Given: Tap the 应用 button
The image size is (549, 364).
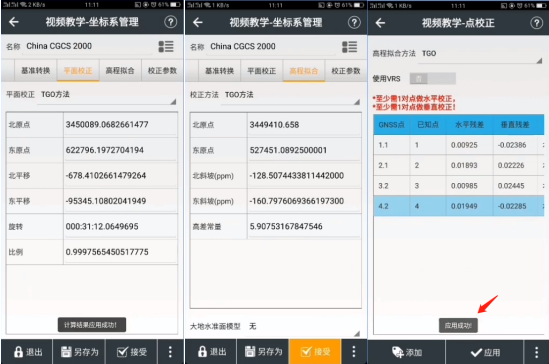Looking at the screenshot, I should point(485,352).
